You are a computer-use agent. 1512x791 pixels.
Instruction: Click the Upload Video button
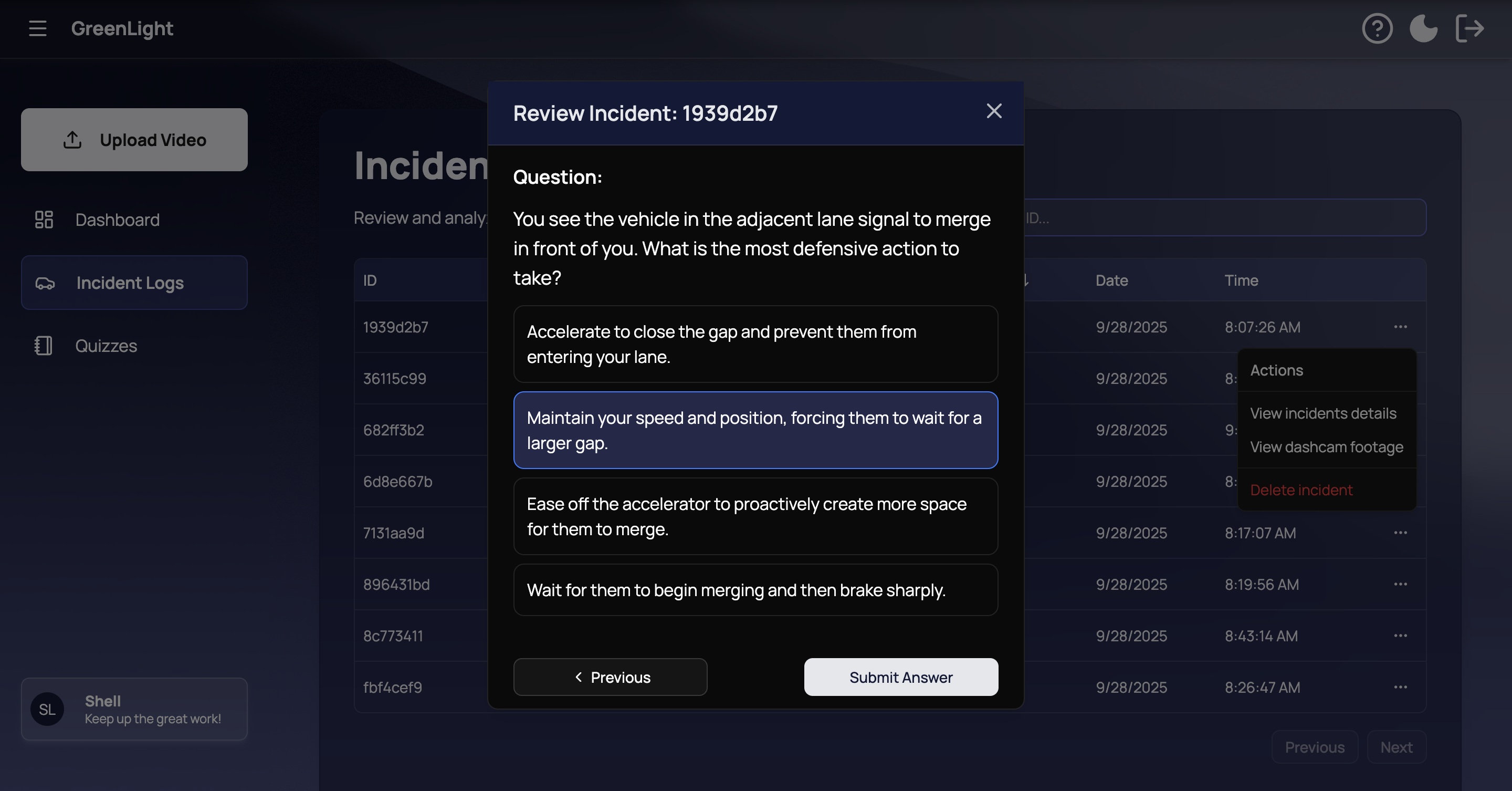click(134, 140)
